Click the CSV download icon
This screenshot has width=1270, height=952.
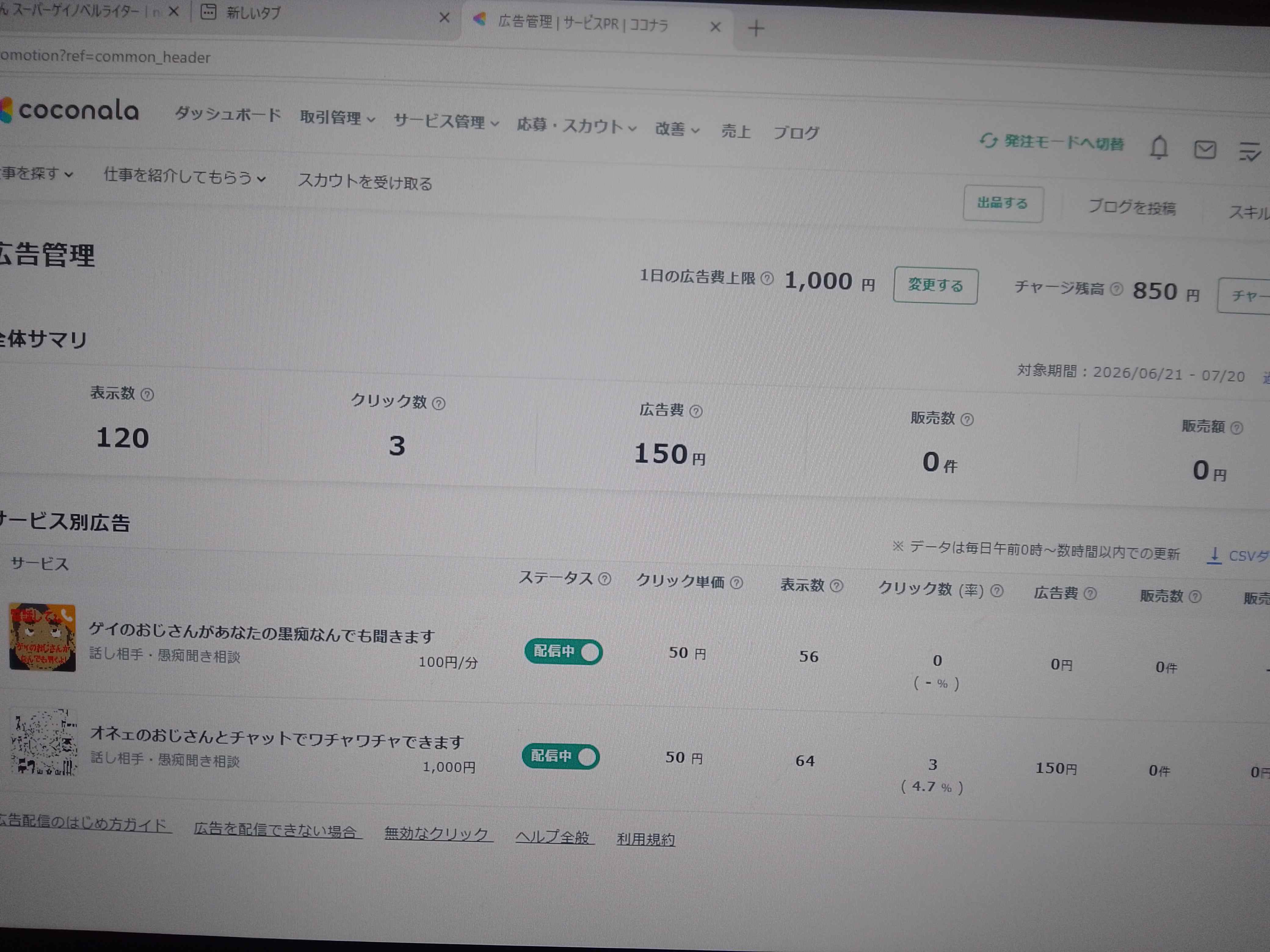tap(1214, 555)
